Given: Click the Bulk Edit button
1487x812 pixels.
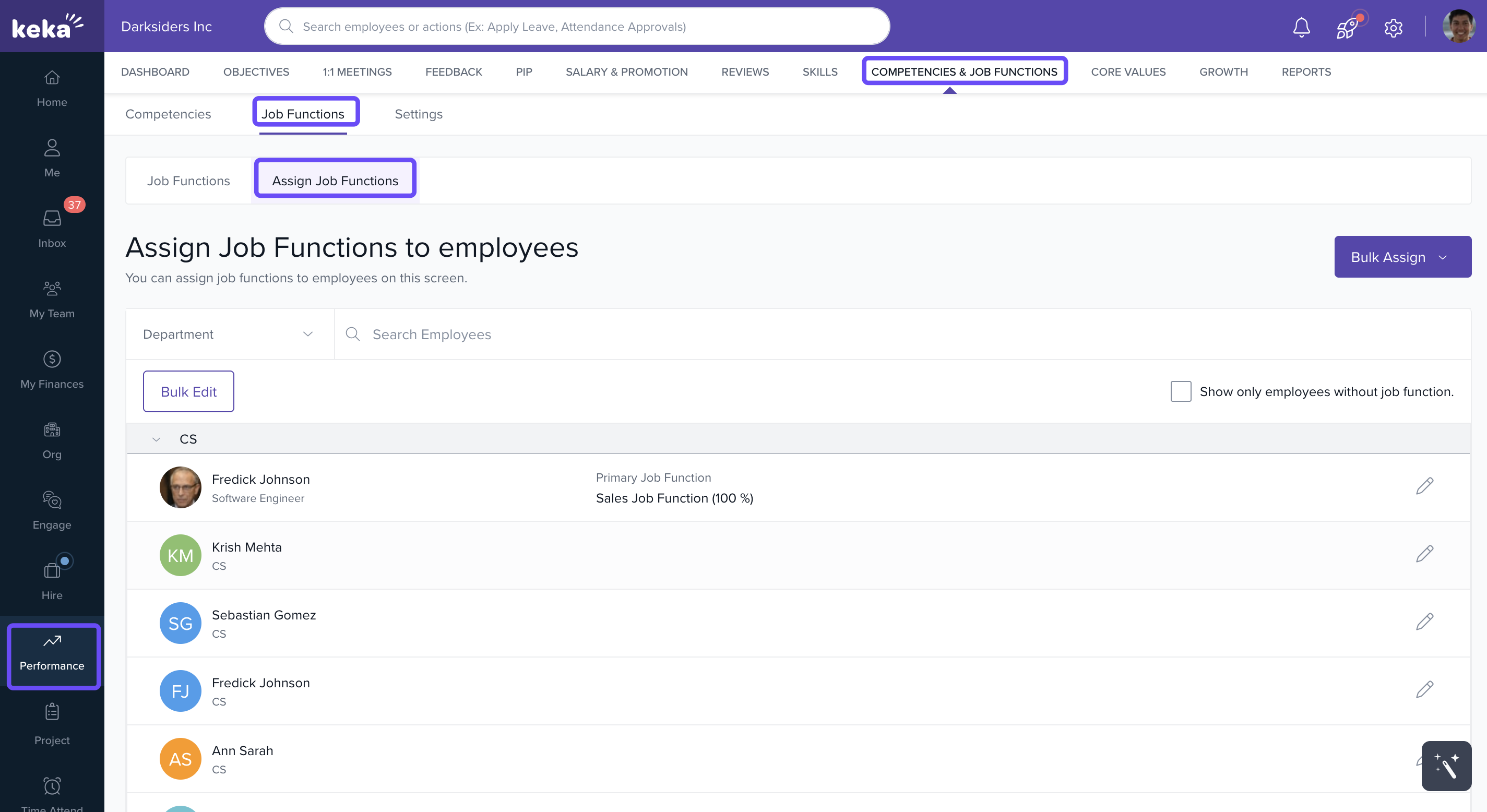Looking at the screenshot, I should click(x=188, y=391).
